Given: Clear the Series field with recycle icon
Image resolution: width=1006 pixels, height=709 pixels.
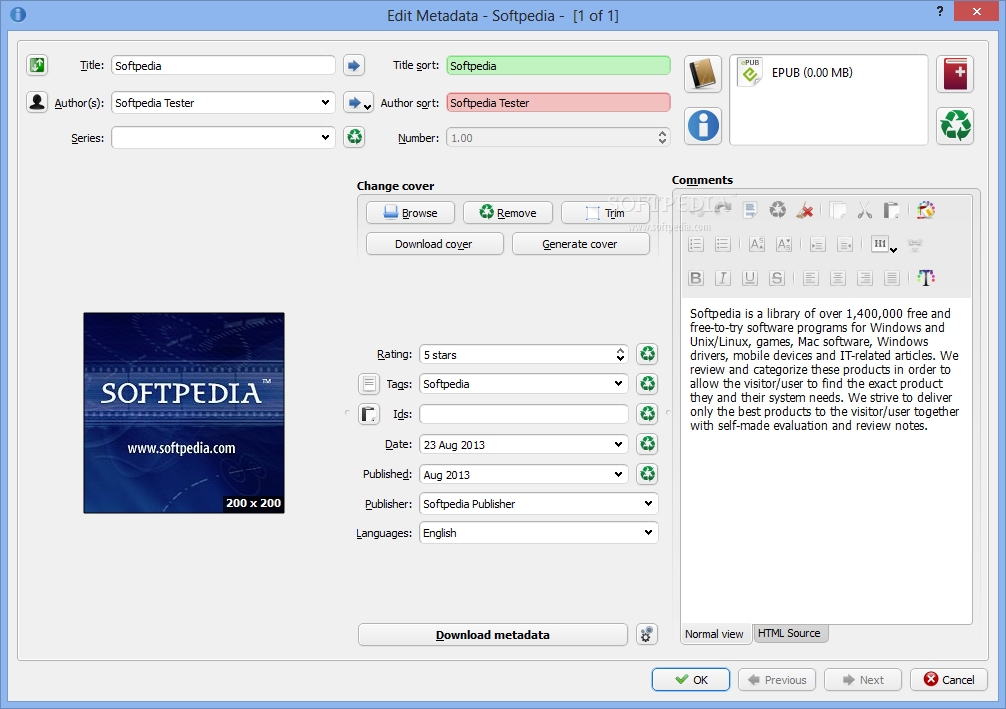Looking at the screenshot, I should 354,137.
